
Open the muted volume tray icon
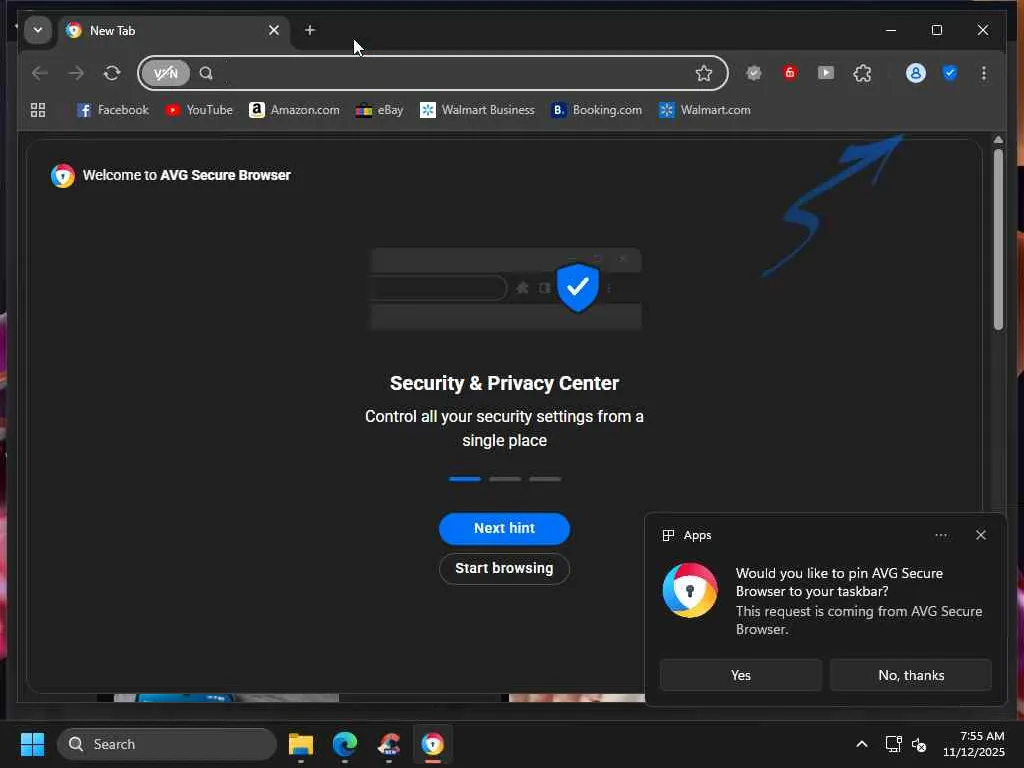click(919, 744)
